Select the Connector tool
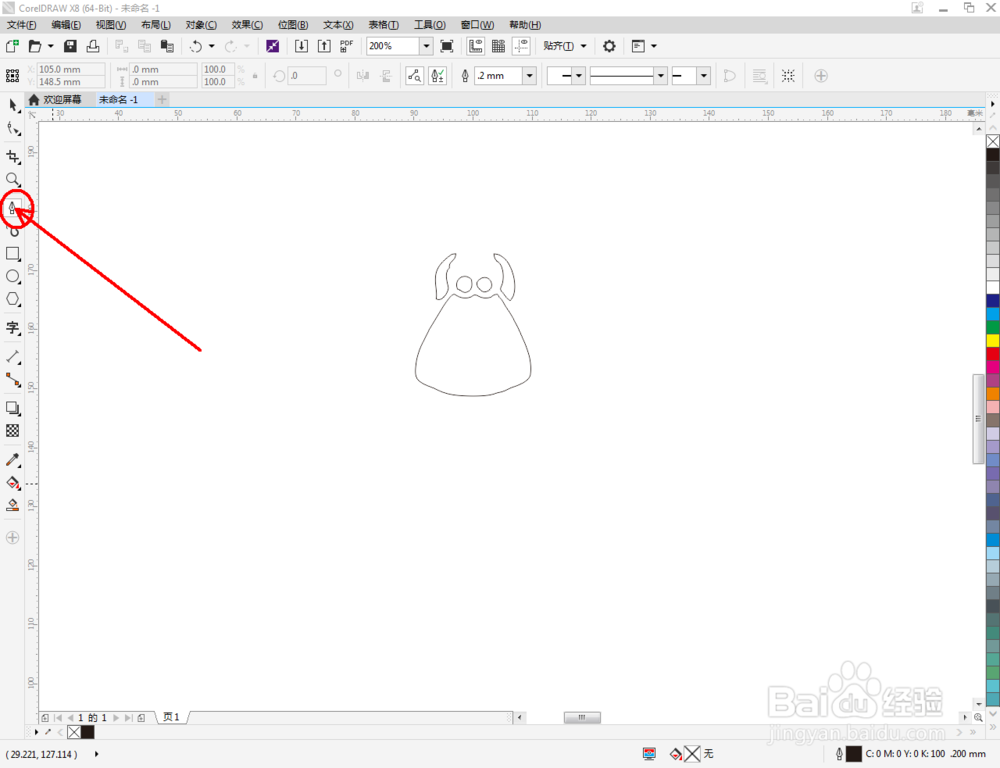 pyautogui.click(x=13, y=380)
